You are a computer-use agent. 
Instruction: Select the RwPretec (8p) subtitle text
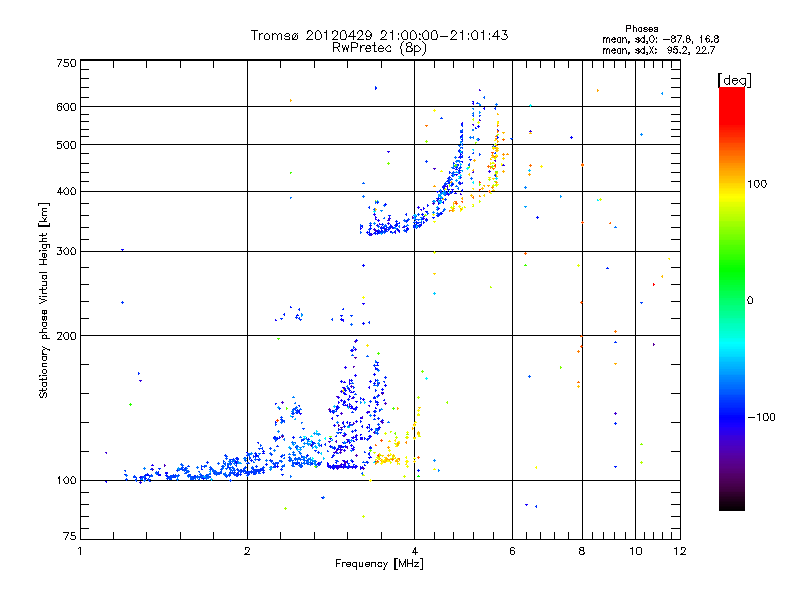click(x=379, y=47)
